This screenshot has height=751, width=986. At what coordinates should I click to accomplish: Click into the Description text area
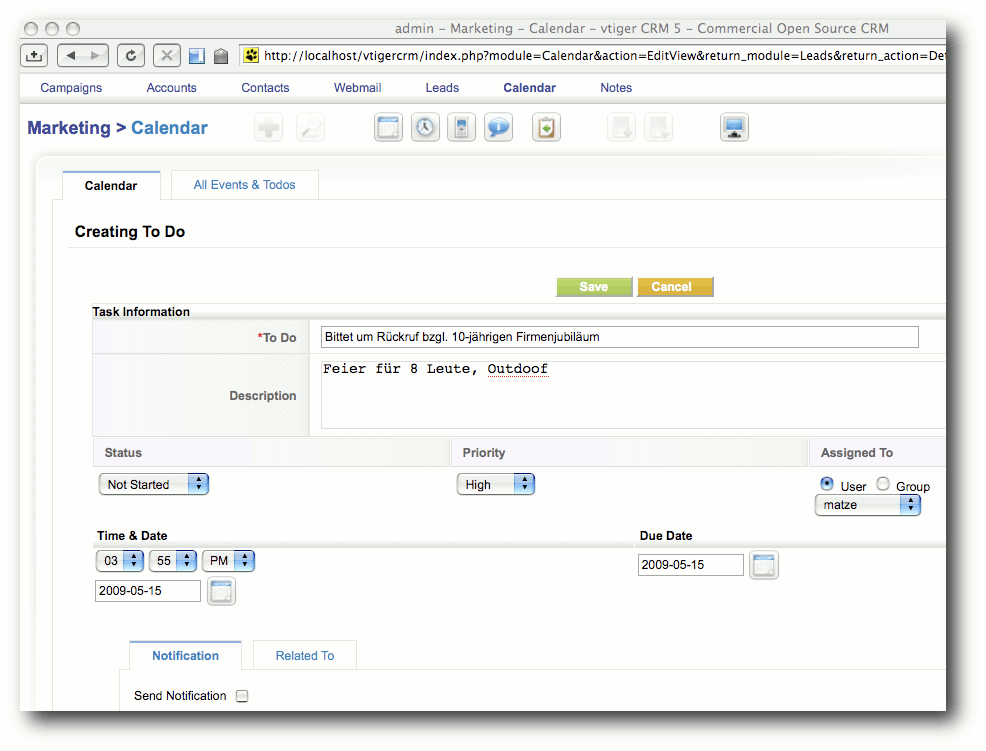click(633, 395)
